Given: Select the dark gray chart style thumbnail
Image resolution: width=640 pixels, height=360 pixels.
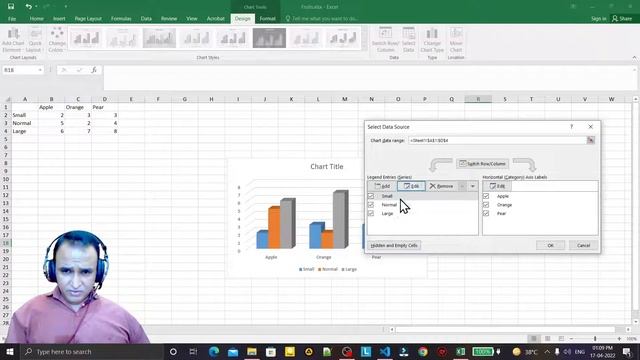Looking at the screenshot, I should tap(269, 38).
